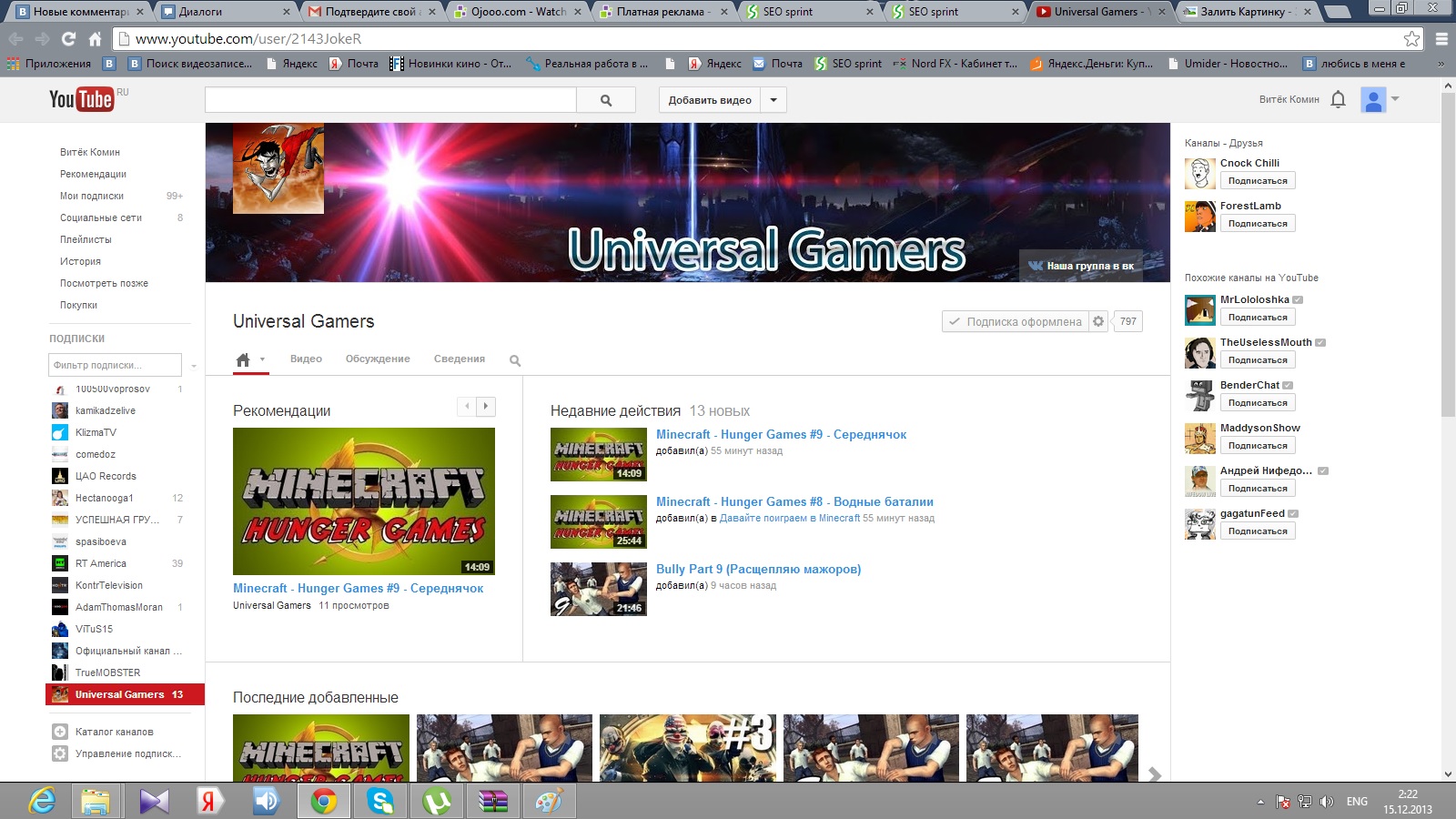Open Яндекс.Деньги bookmark
1456x819 pixels.
click(1092, 64)
